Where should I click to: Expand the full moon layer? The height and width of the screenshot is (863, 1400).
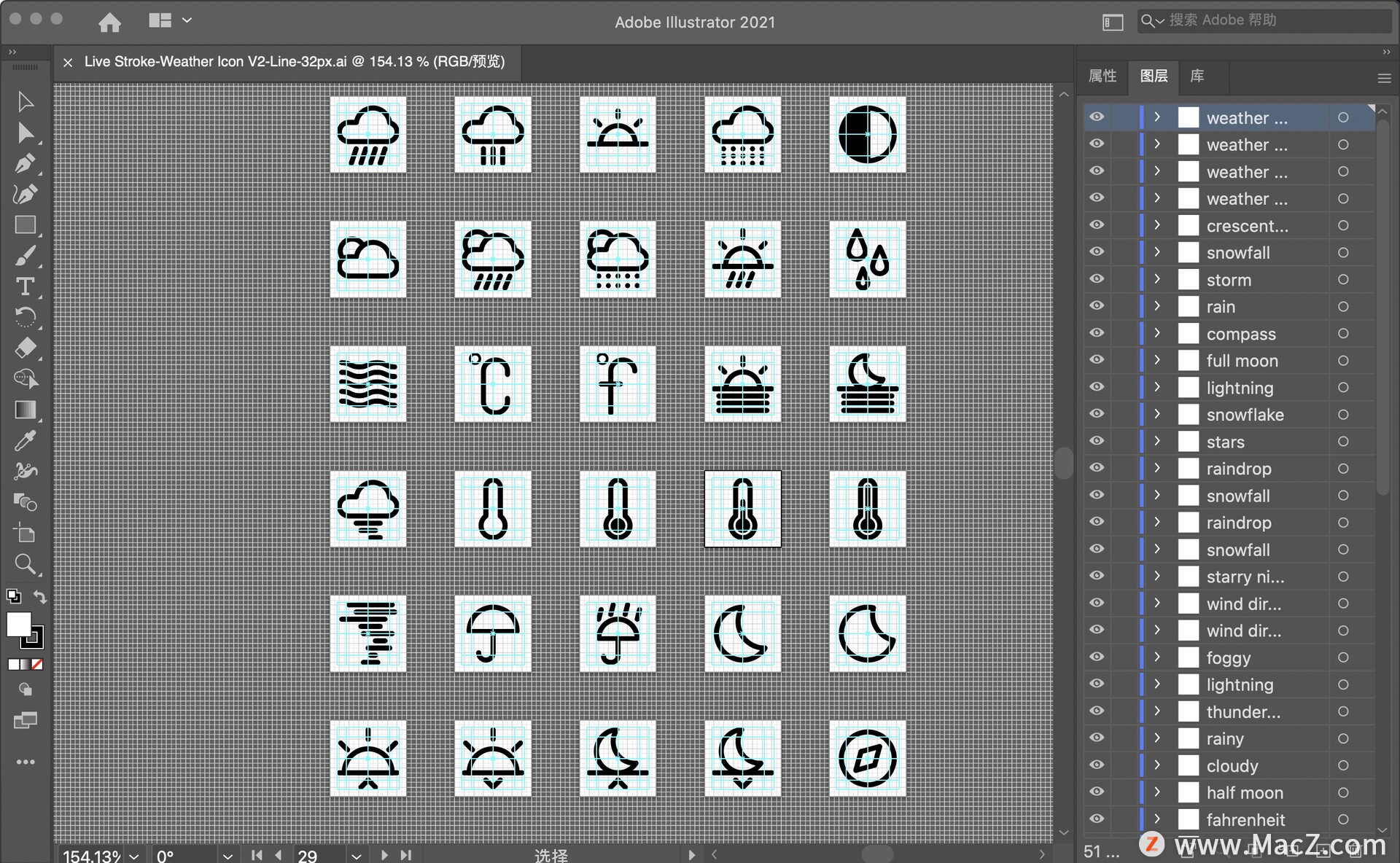(x=1157, y=360)
